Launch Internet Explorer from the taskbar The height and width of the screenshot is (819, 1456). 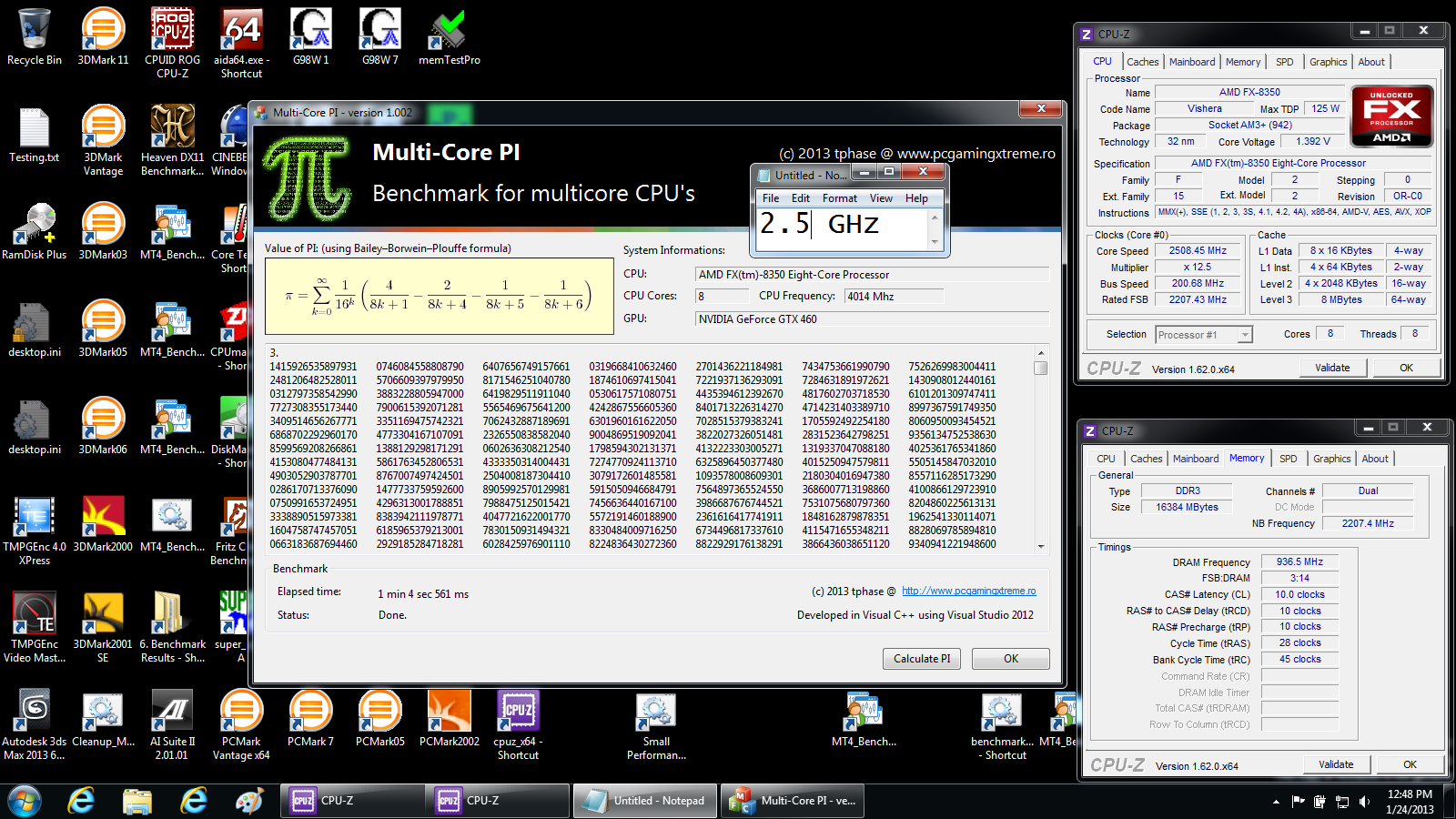pos(82,801)
